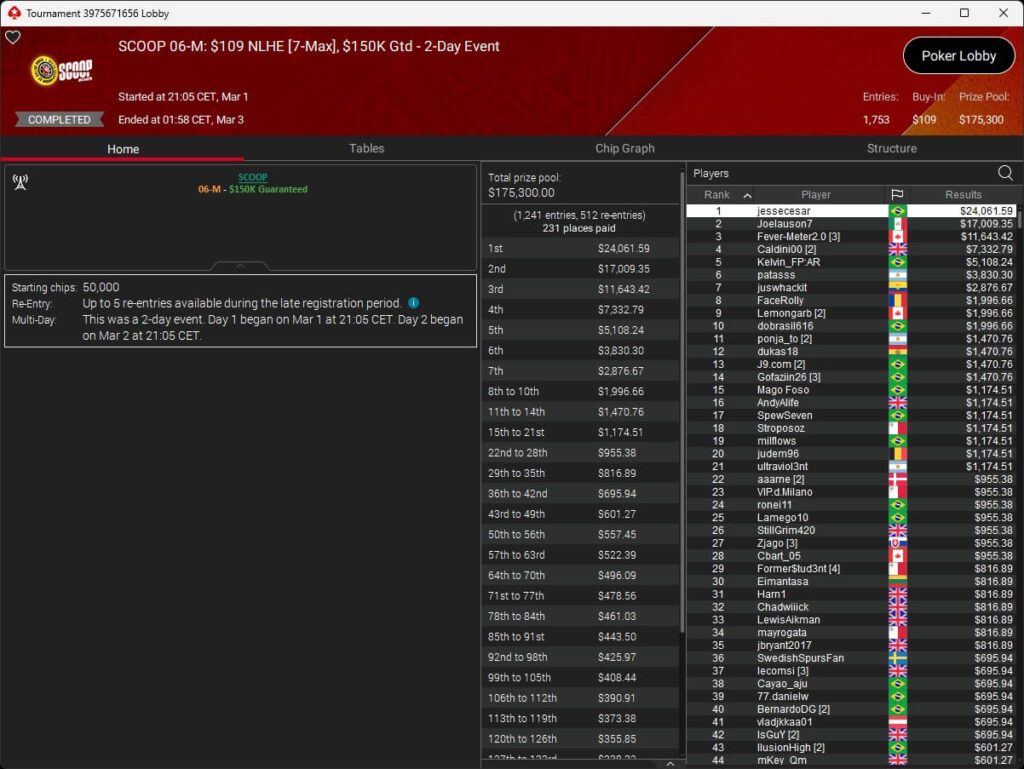Viewport: 1024px width, 769px height.
Task: Toggle the Rank column sort arrow
Action: tap(747, 195)
